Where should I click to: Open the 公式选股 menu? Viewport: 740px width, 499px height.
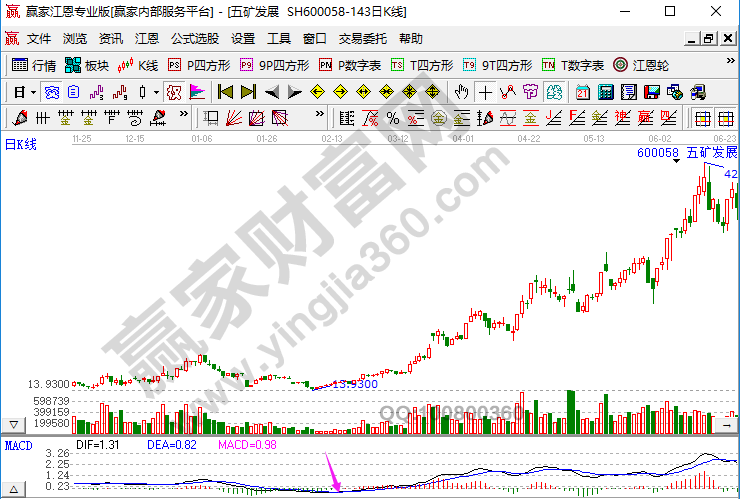coord(195,38)
